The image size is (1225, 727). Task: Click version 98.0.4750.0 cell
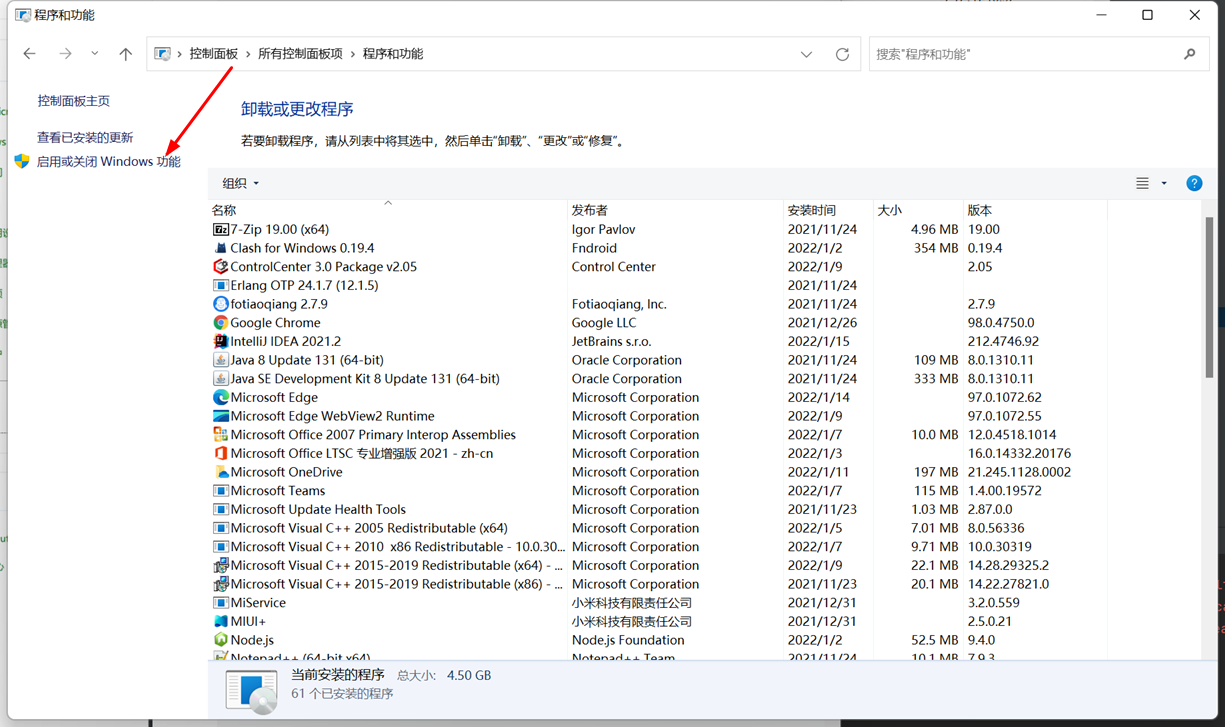click(1001, 323)
